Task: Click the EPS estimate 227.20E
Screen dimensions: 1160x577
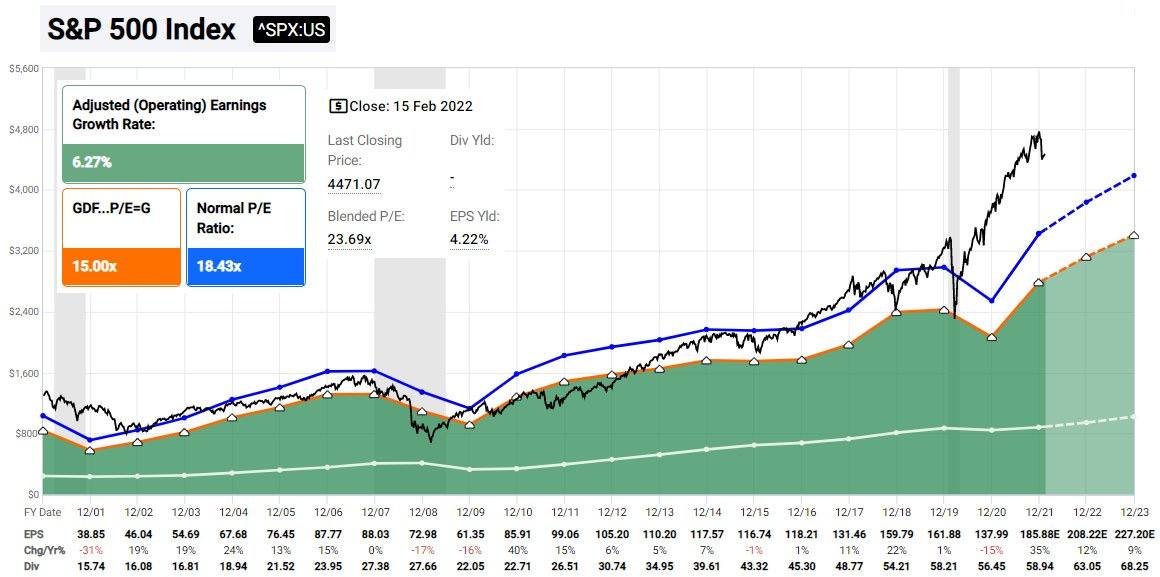Action: 1133,532
